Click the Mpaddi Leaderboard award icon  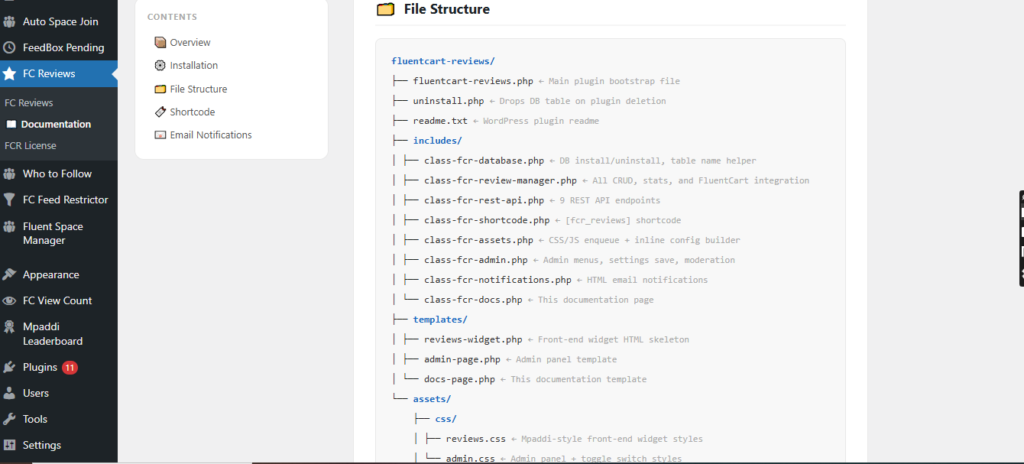pos(9,326)
